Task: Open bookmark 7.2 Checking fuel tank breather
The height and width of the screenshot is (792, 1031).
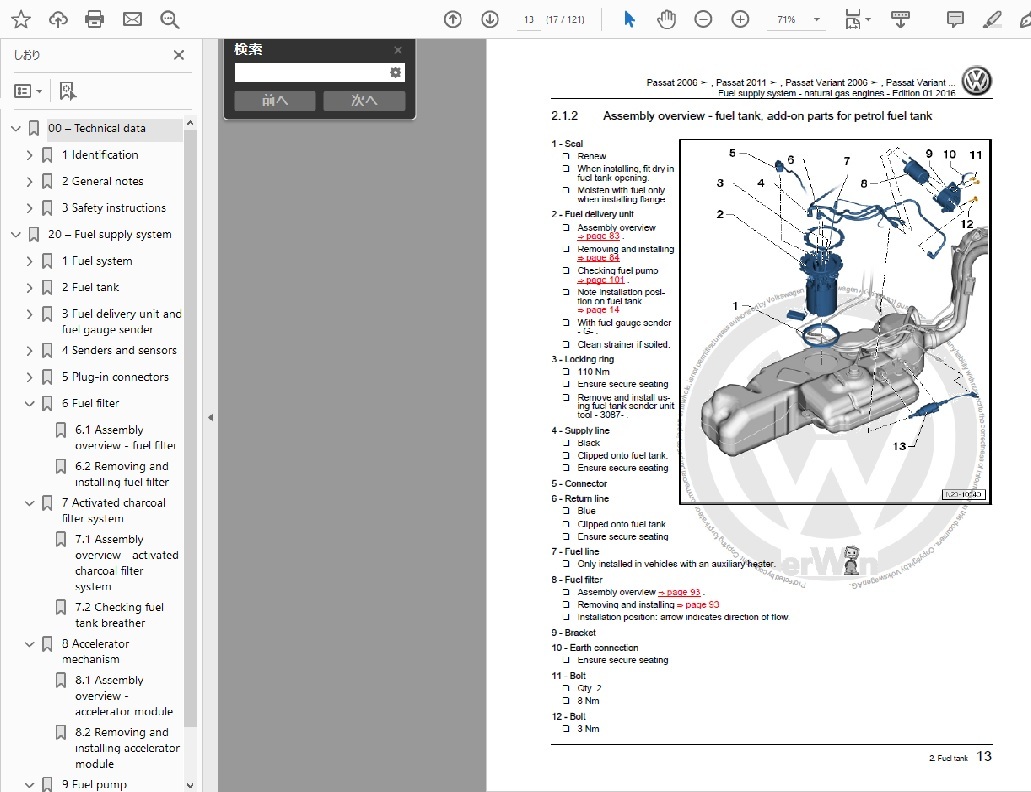Action: tap(119, 615)
